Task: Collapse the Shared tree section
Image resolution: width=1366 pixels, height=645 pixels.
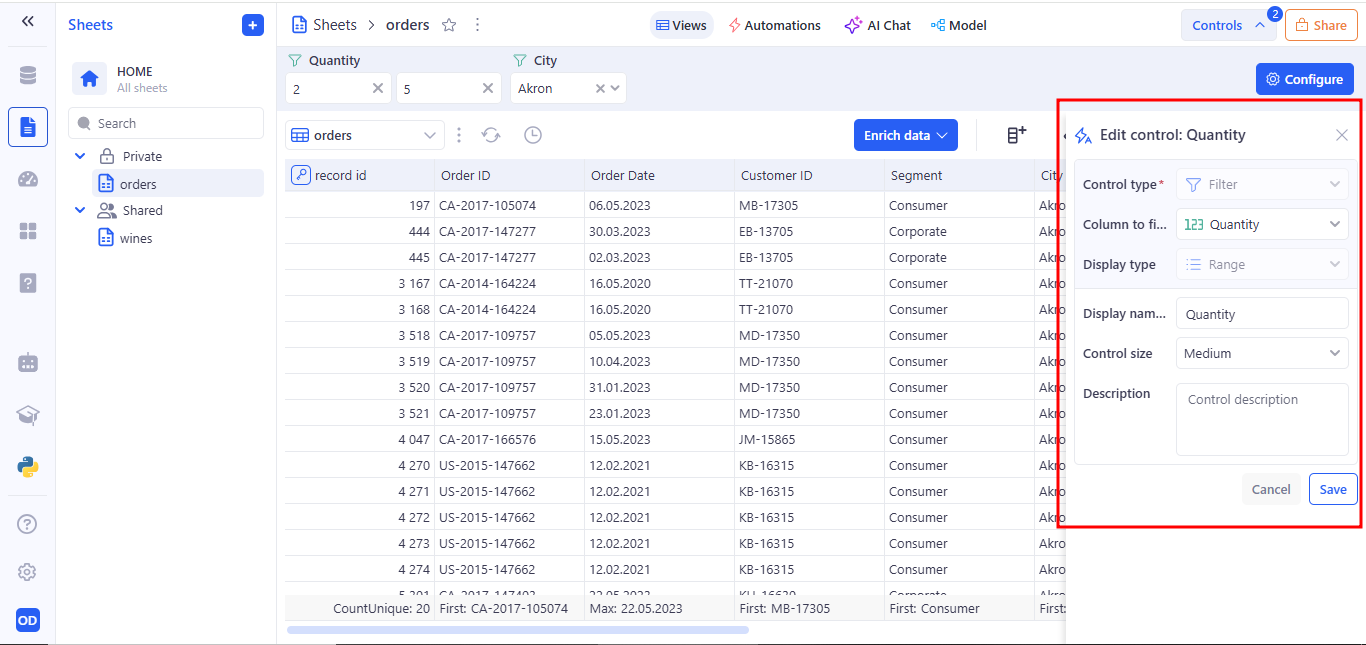Action: pyautogui.click(x=80, y=211)
